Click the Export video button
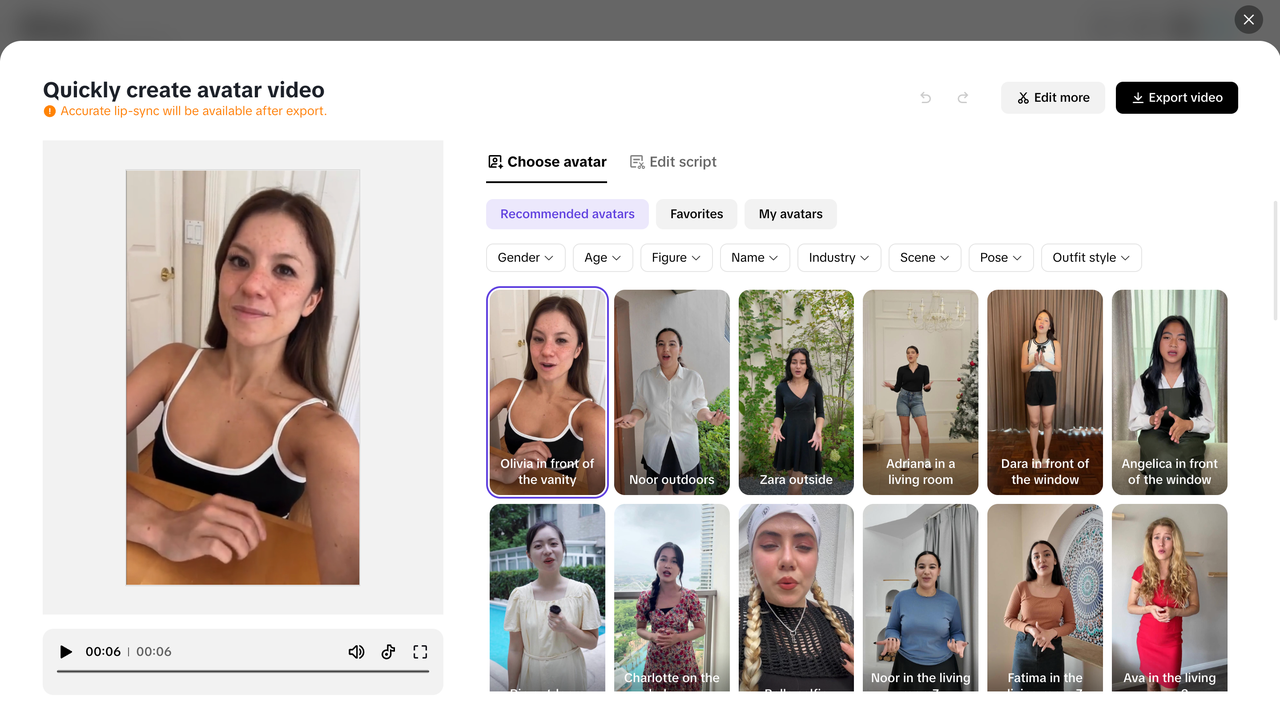Screen dimensions: 1280x711 pos(1176,97)
